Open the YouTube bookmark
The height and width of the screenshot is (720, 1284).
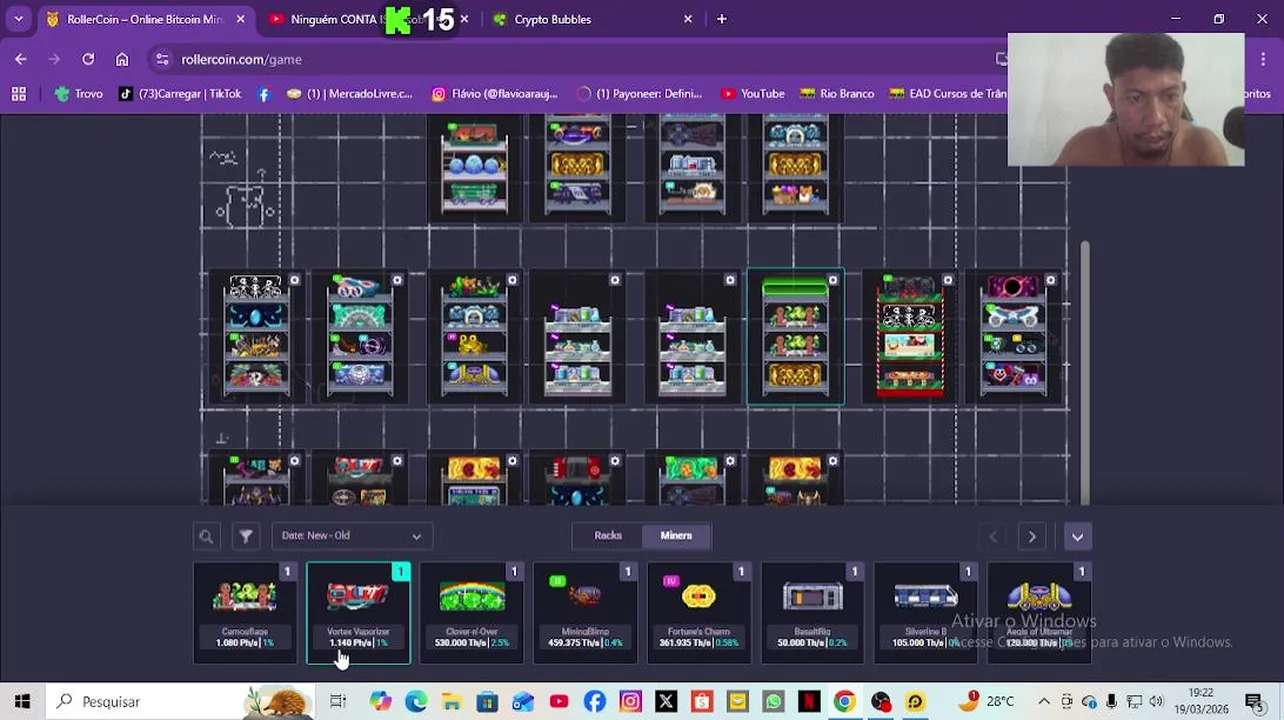tap(753, 93)
